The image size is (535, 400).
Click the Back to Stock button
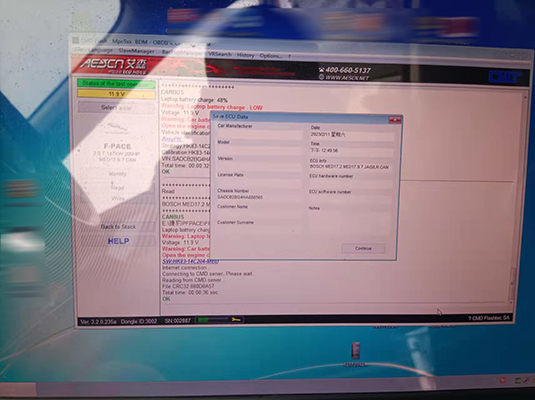point(118,227)
